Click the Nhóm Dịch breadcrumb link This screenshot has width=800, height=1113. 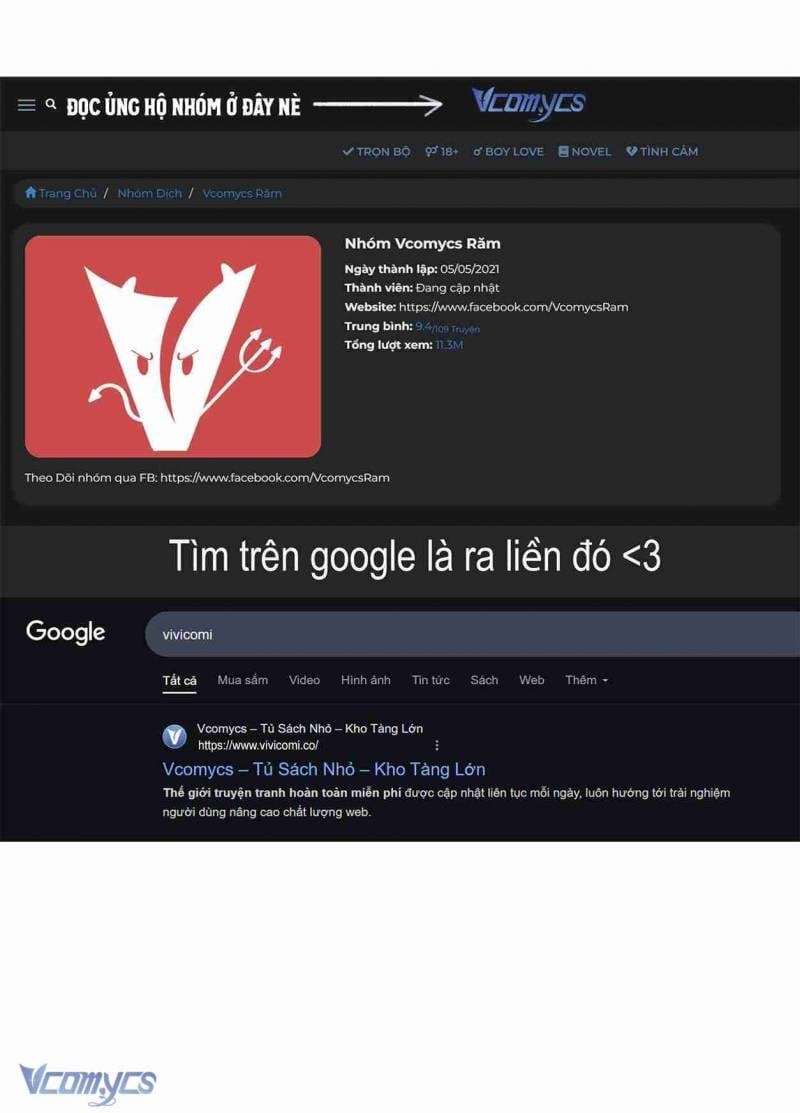pyautogui.click(x=150, y=193)
